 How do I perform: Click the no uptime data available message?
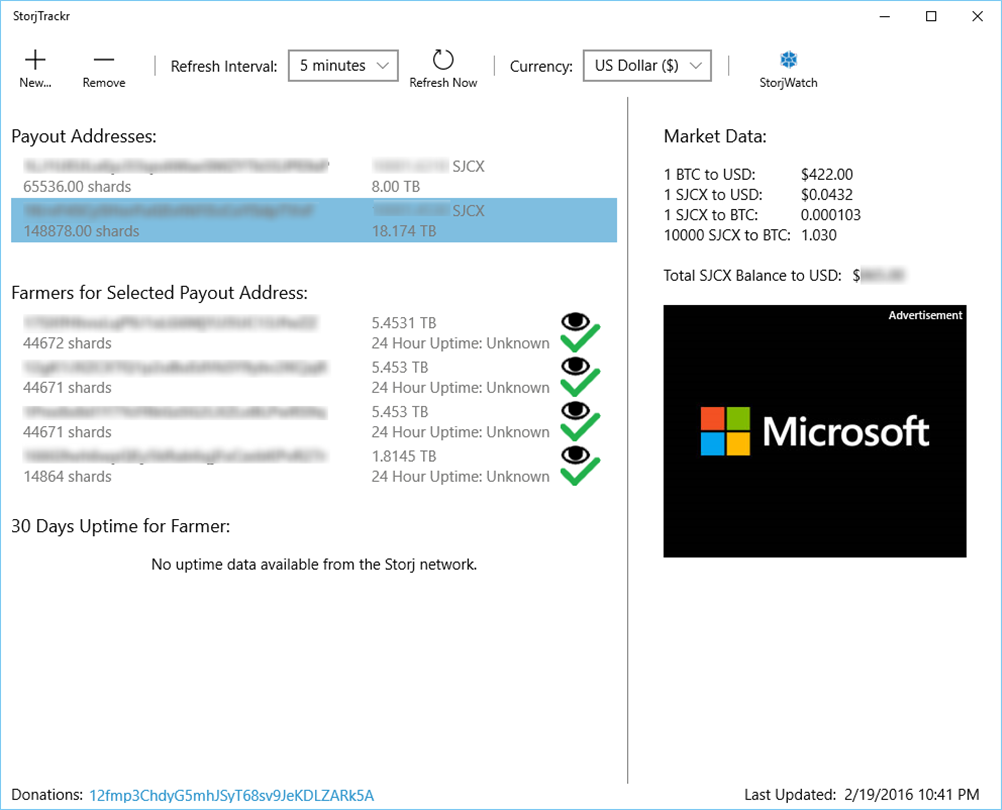click(x=314, y=565)
